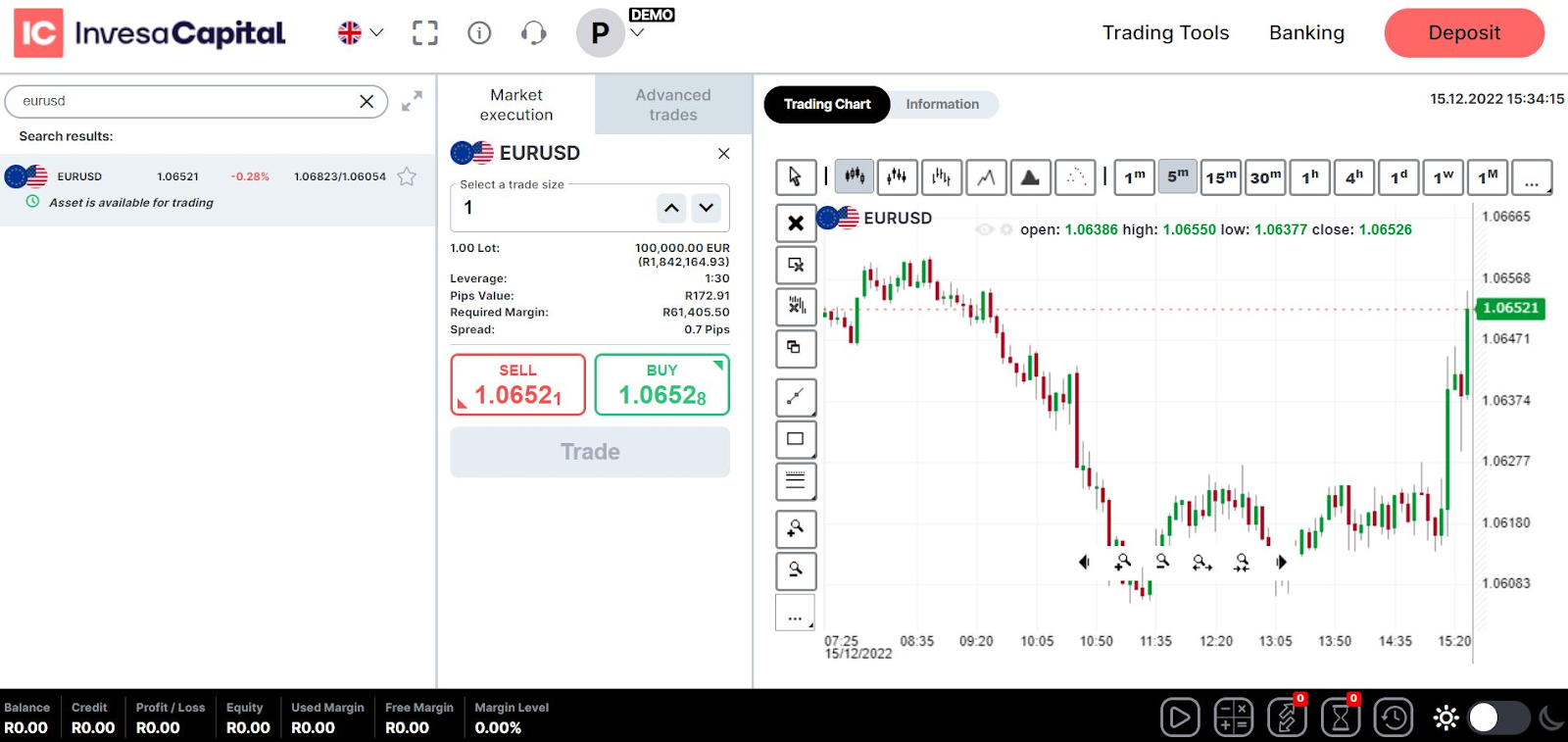Switch to Advanced trades tab
Viewport: 1568px width, 742px height.
click(x=673, y=105)
